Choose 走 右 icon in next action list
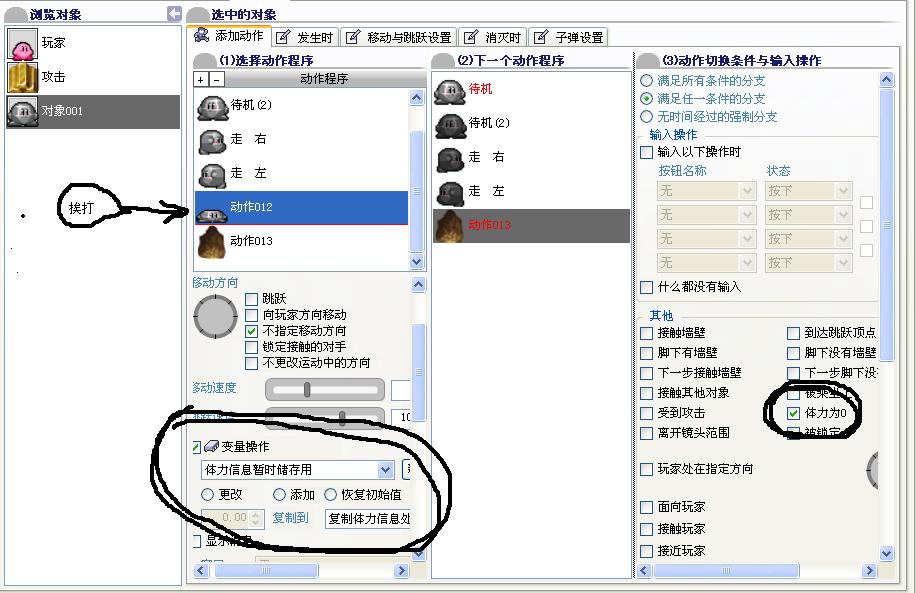The width and height of the screenshot is (916, 593). (450, 158)
